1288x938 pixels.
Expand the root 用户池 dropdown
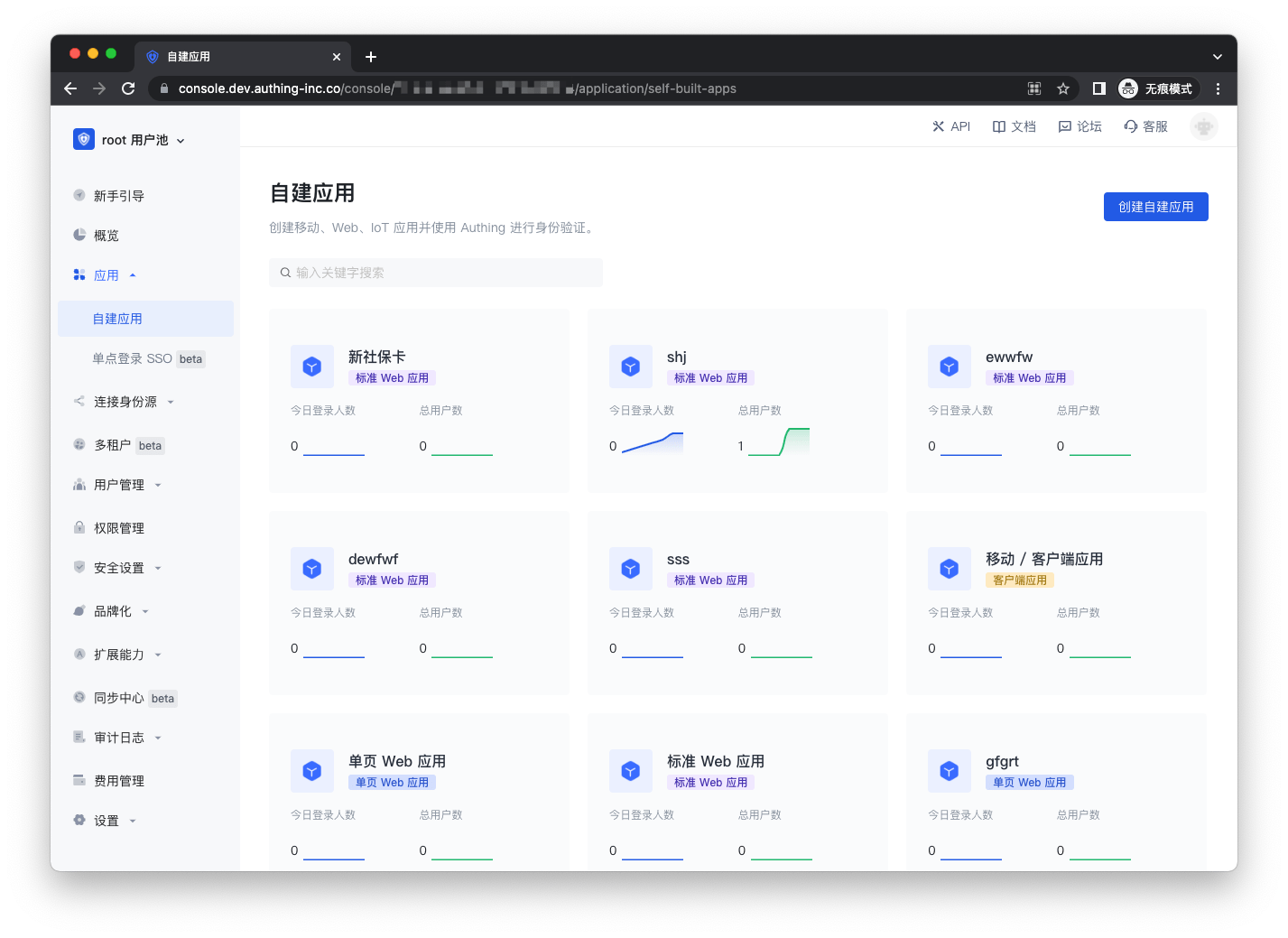pos(129,140)
